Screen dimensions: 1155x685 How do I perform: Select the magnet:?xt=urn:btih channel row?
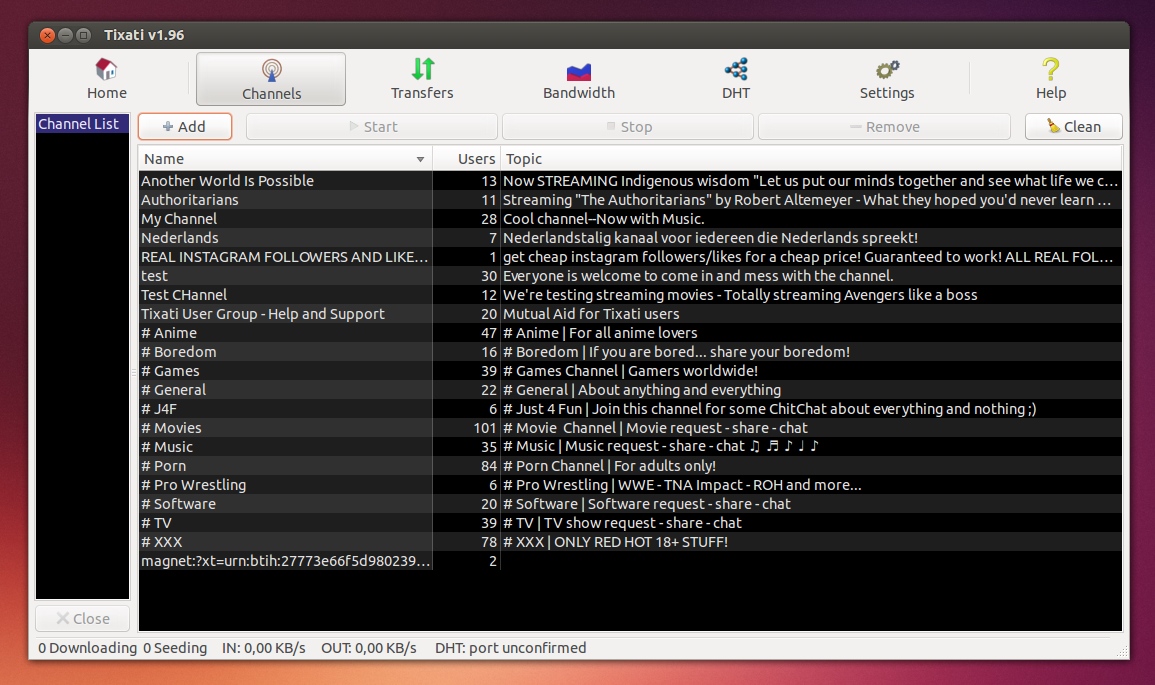tap(630, 561)
